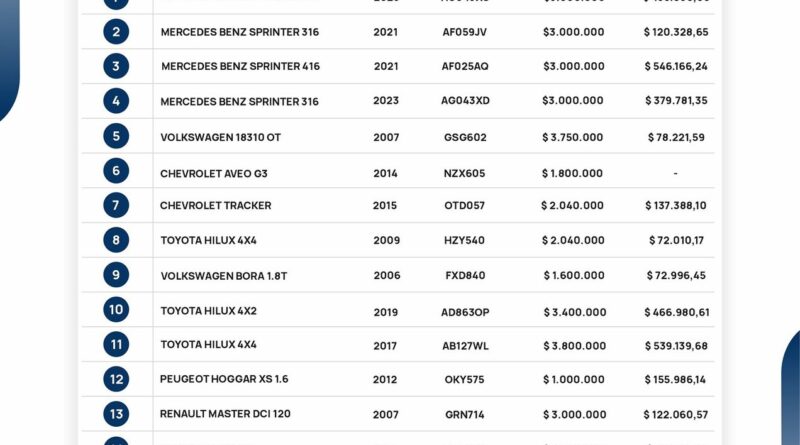Select the number 12 row badge
This screenshot has height=445, width=800.
point(116,379)
